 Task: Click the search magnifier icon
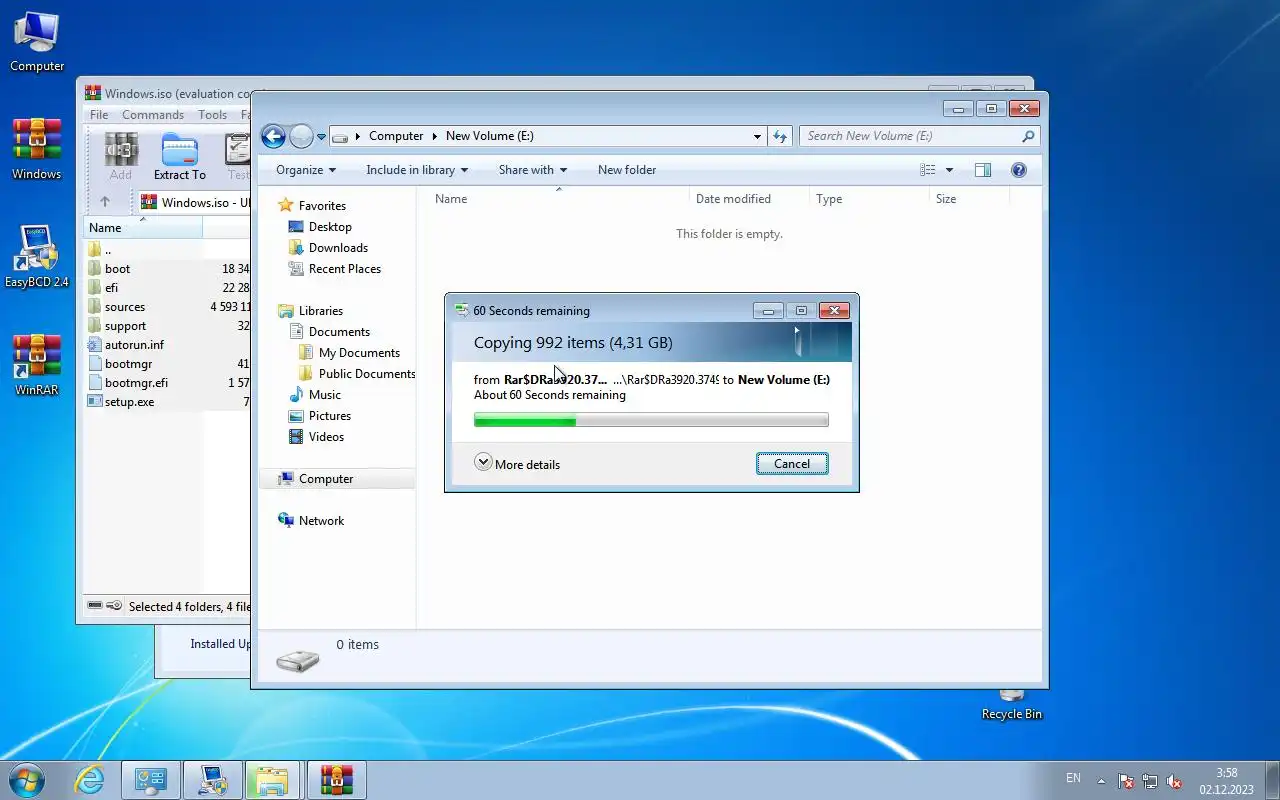tap(1028, 136)
